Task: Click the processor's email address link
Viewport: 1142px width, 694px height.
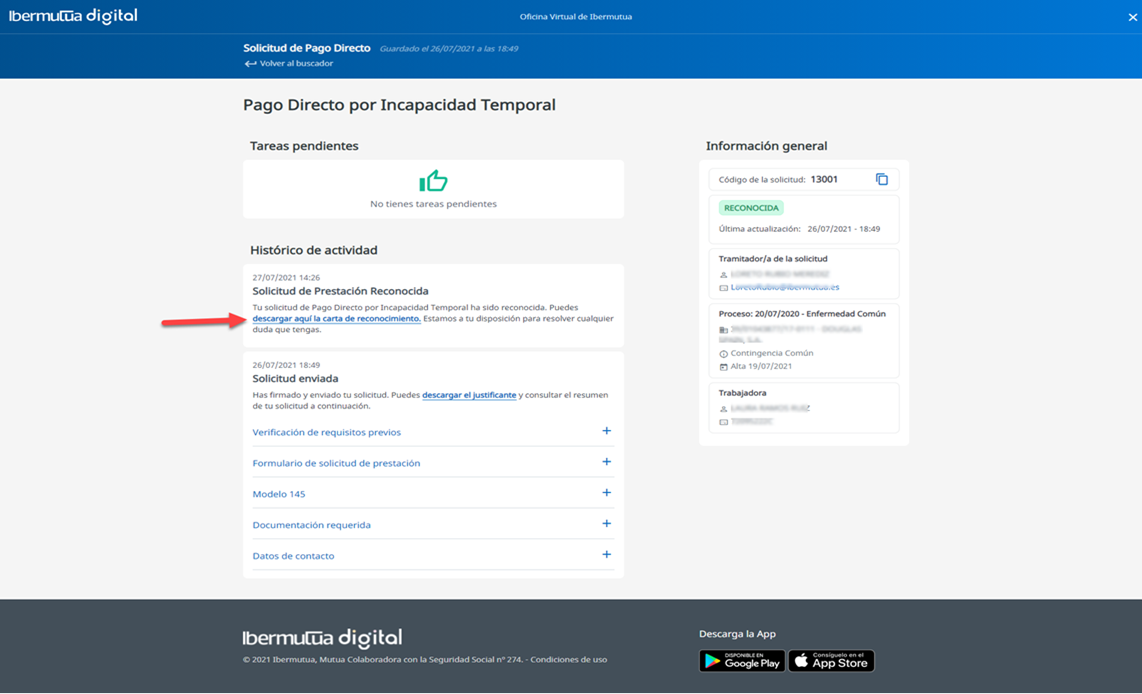Action: [x=784, y=287]
